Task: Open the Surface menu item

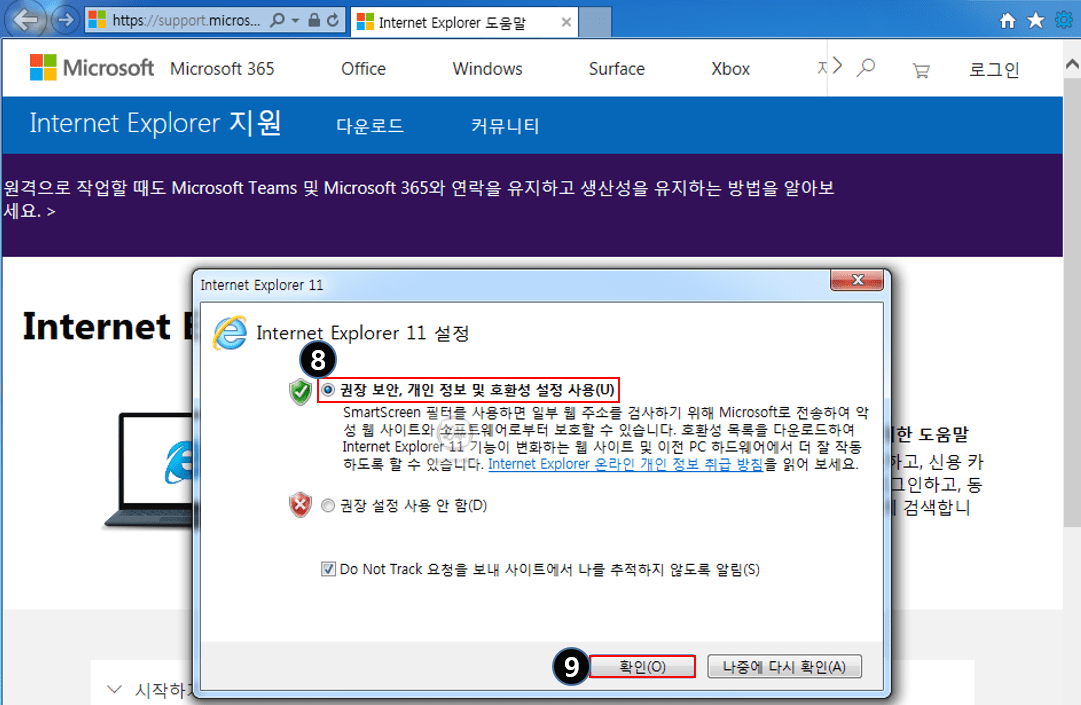Action: (x=616, y=69)
